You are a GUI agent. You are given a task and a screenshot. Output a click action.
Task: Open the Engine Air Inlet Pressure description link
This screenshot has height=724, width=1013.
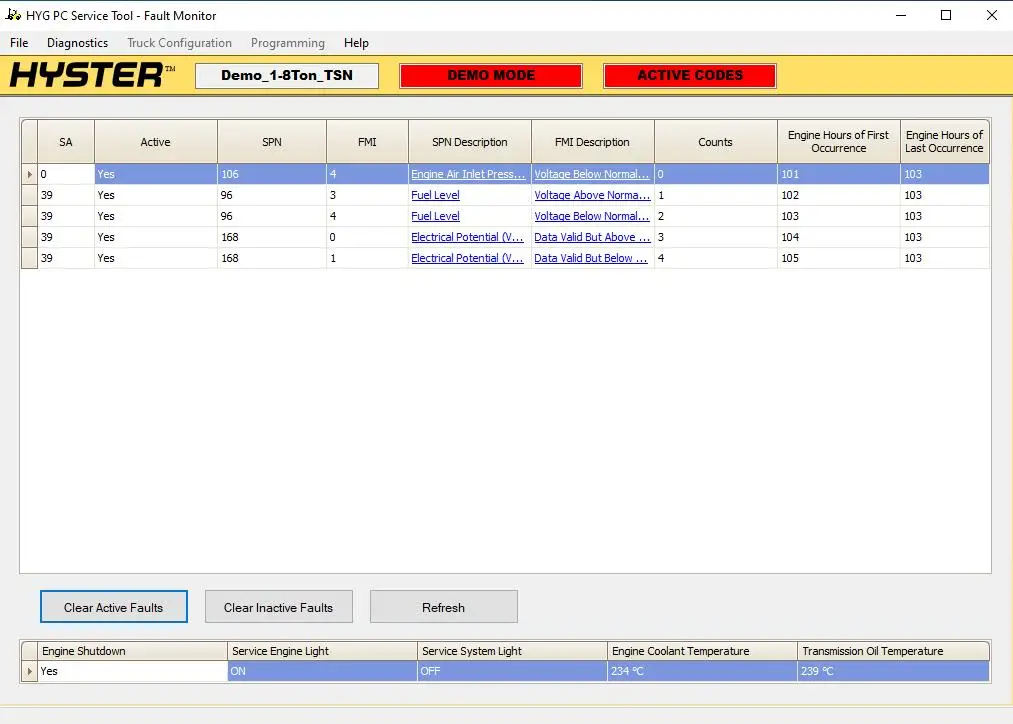pos(468,174)
